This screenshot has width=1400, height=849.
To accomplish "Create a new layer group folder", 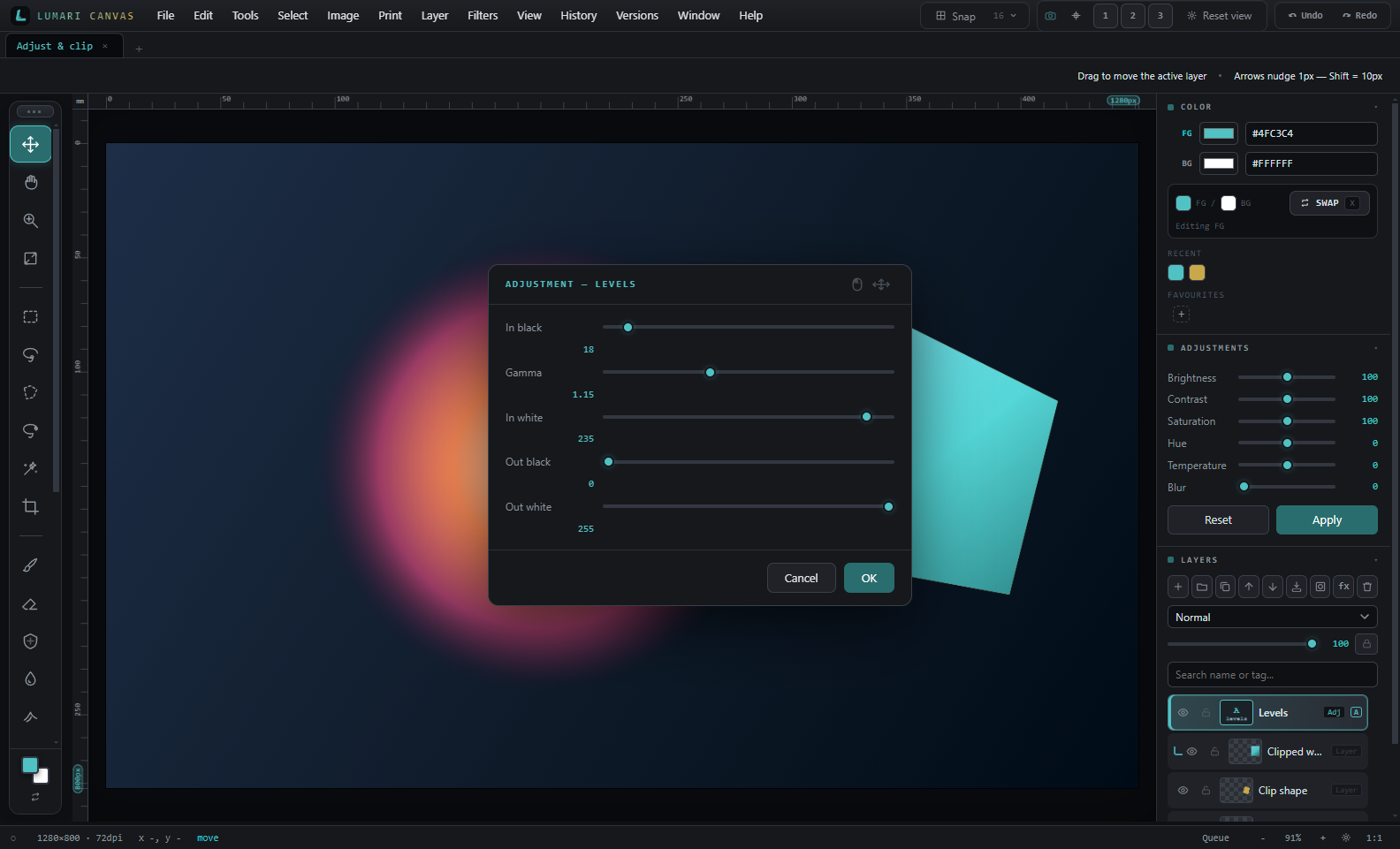I will pyautogui.click(x=1202, y=587).
